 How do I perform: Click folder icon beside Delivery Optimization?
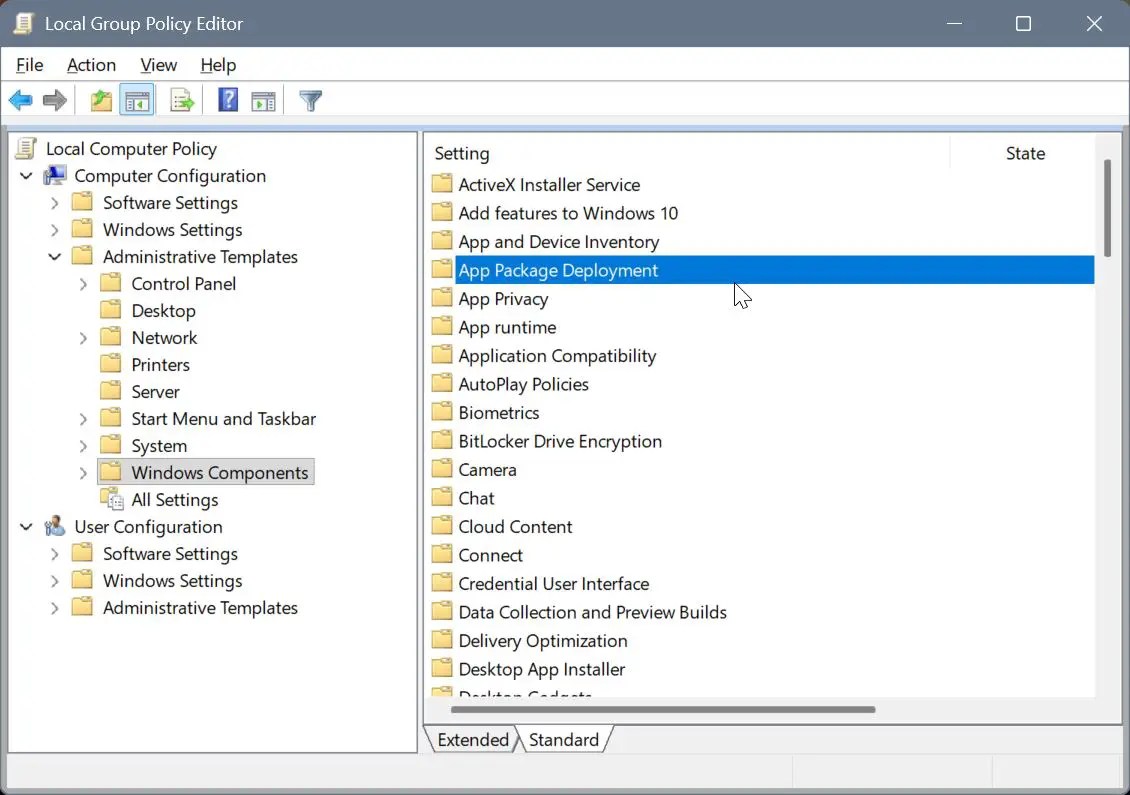click(442, 639)
